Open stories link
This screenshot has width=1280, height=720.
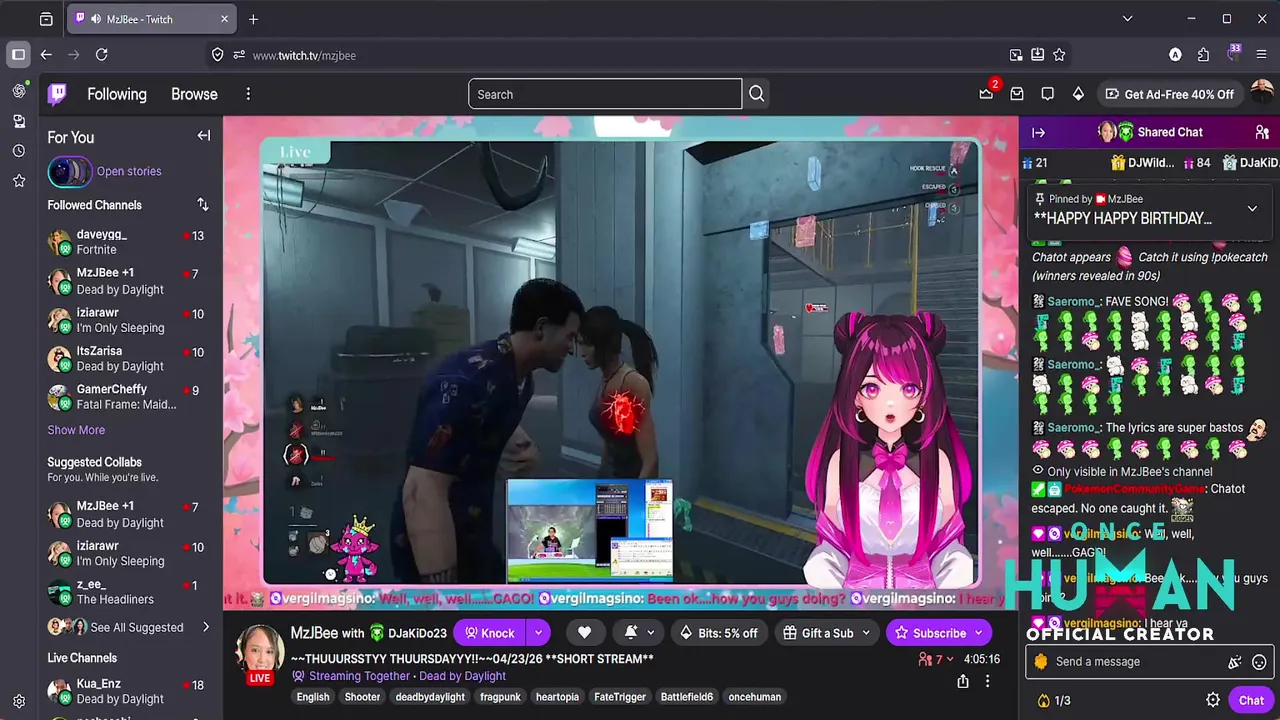click(x=129, y=171)
